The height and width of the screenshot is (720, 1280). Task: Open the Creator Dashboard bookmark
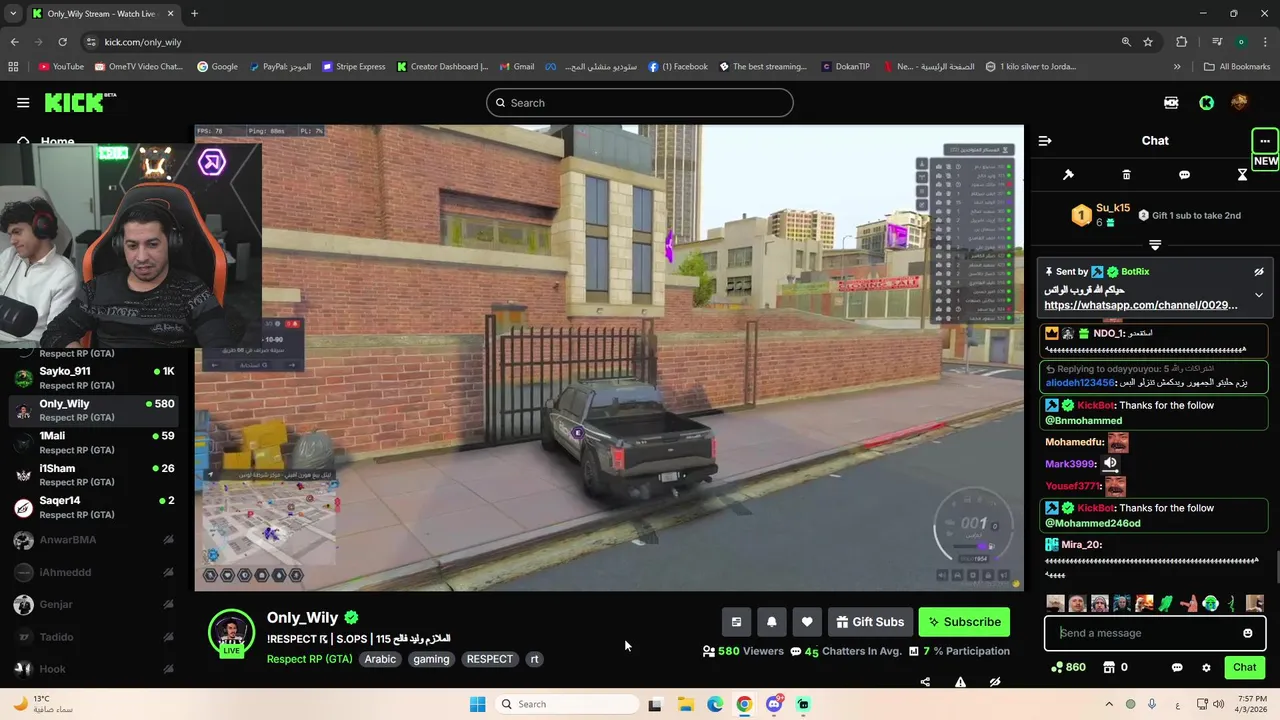[442, 67]
